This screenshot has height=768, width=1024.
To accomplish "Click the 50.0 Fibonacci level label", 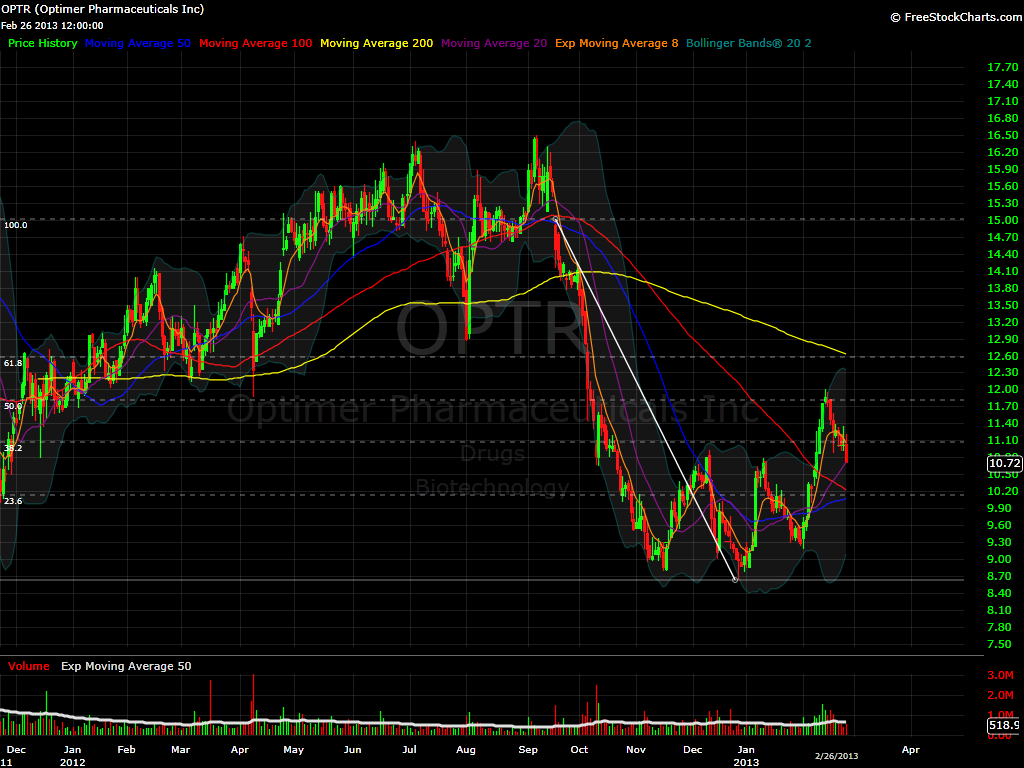I will pyautogui.click(x=13, y=406).
